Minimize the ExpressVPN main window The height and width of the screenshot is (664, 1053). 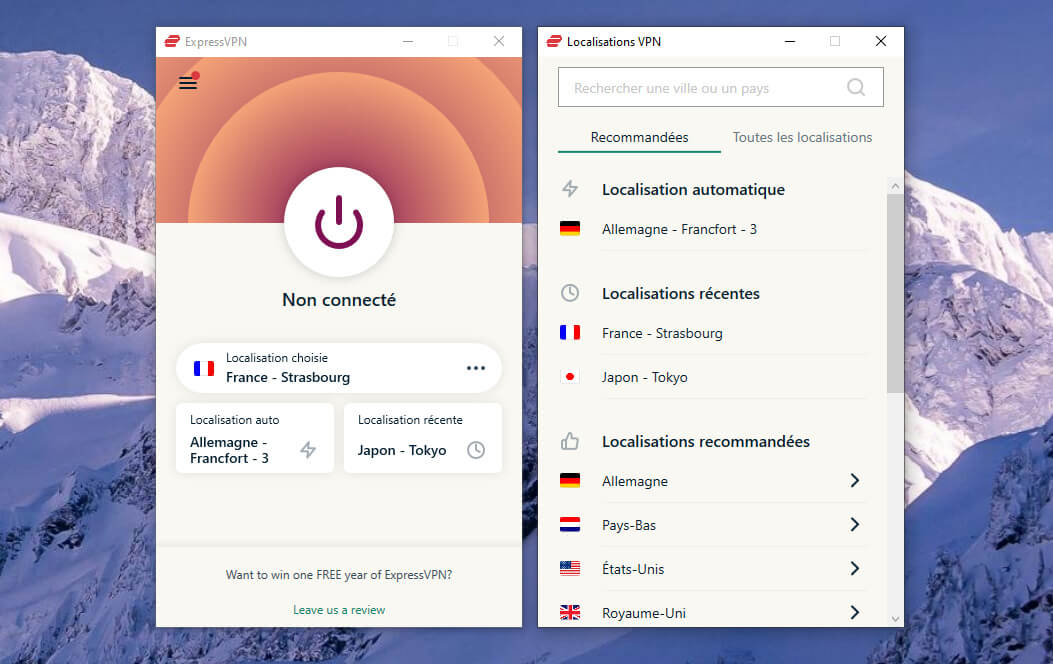click(x=408, y=42)
